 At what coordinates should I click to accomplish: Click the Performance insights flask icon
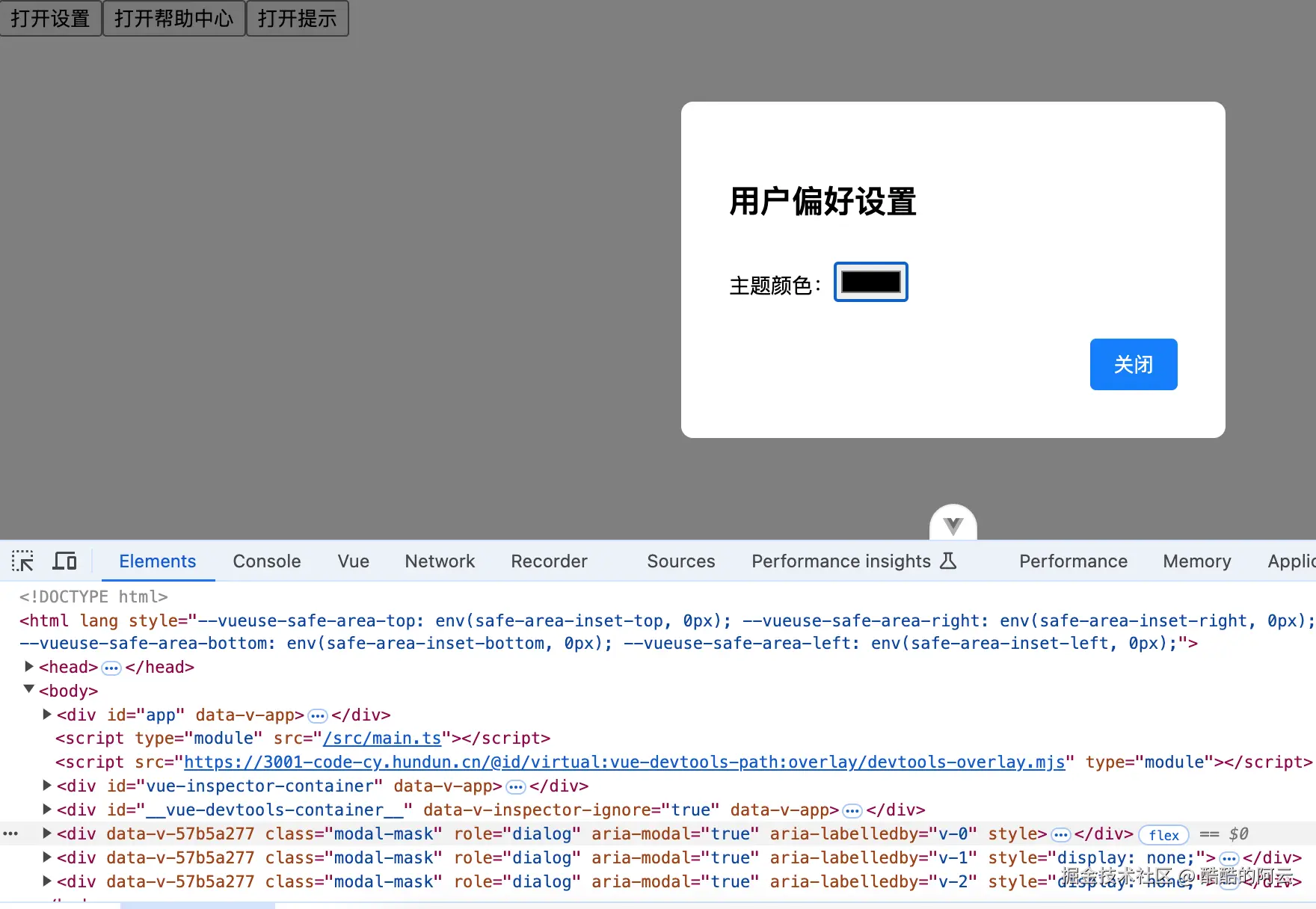tap(948, 561)
